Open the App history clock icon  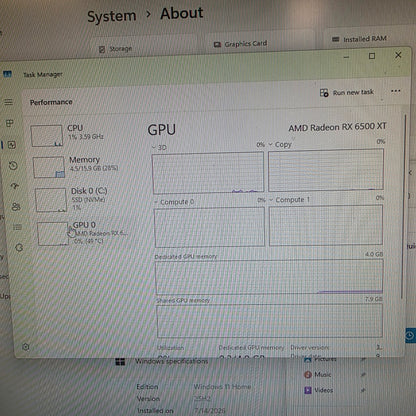pyautogui.click(x=13, y=165)
